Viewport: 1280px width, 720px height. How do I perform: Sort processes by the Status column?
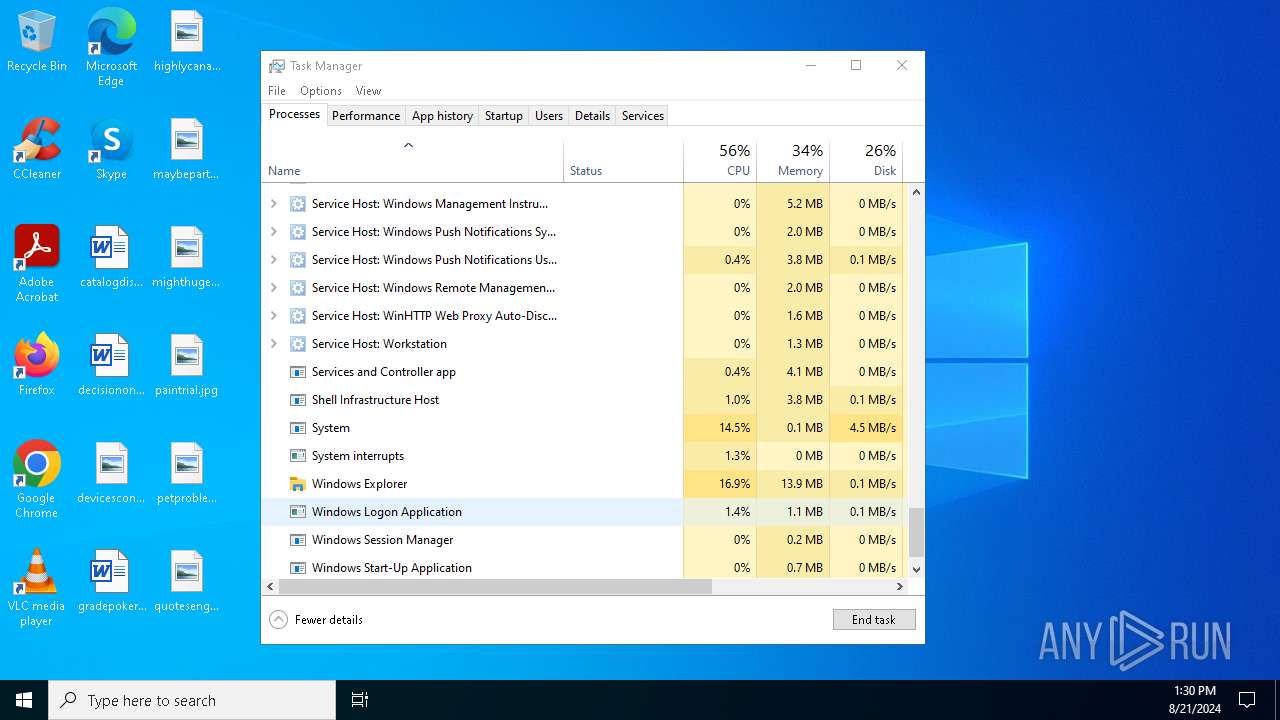[624, 161]
